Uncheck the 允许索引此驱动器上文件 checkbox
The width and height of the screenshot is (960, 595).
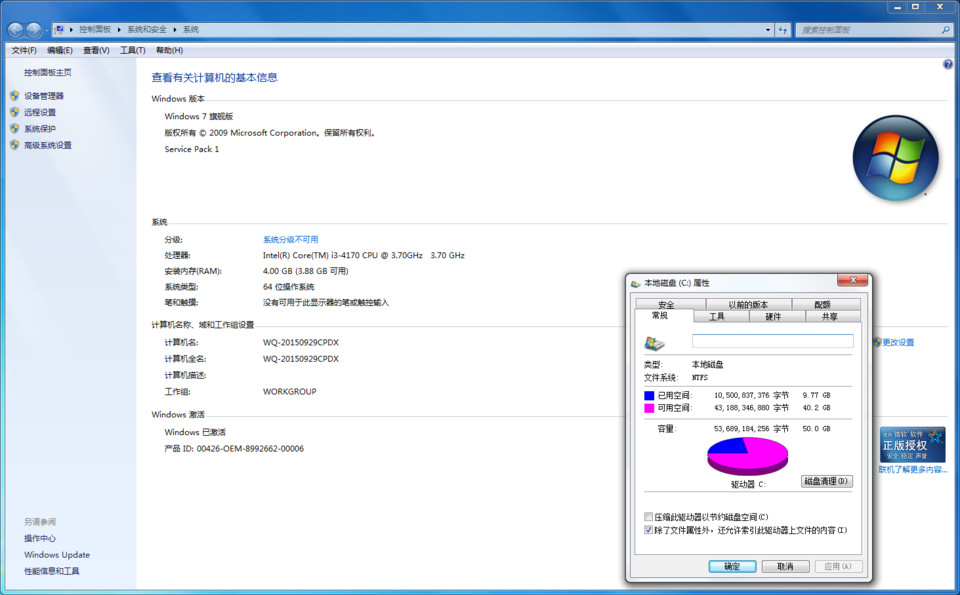pos(648,530)
